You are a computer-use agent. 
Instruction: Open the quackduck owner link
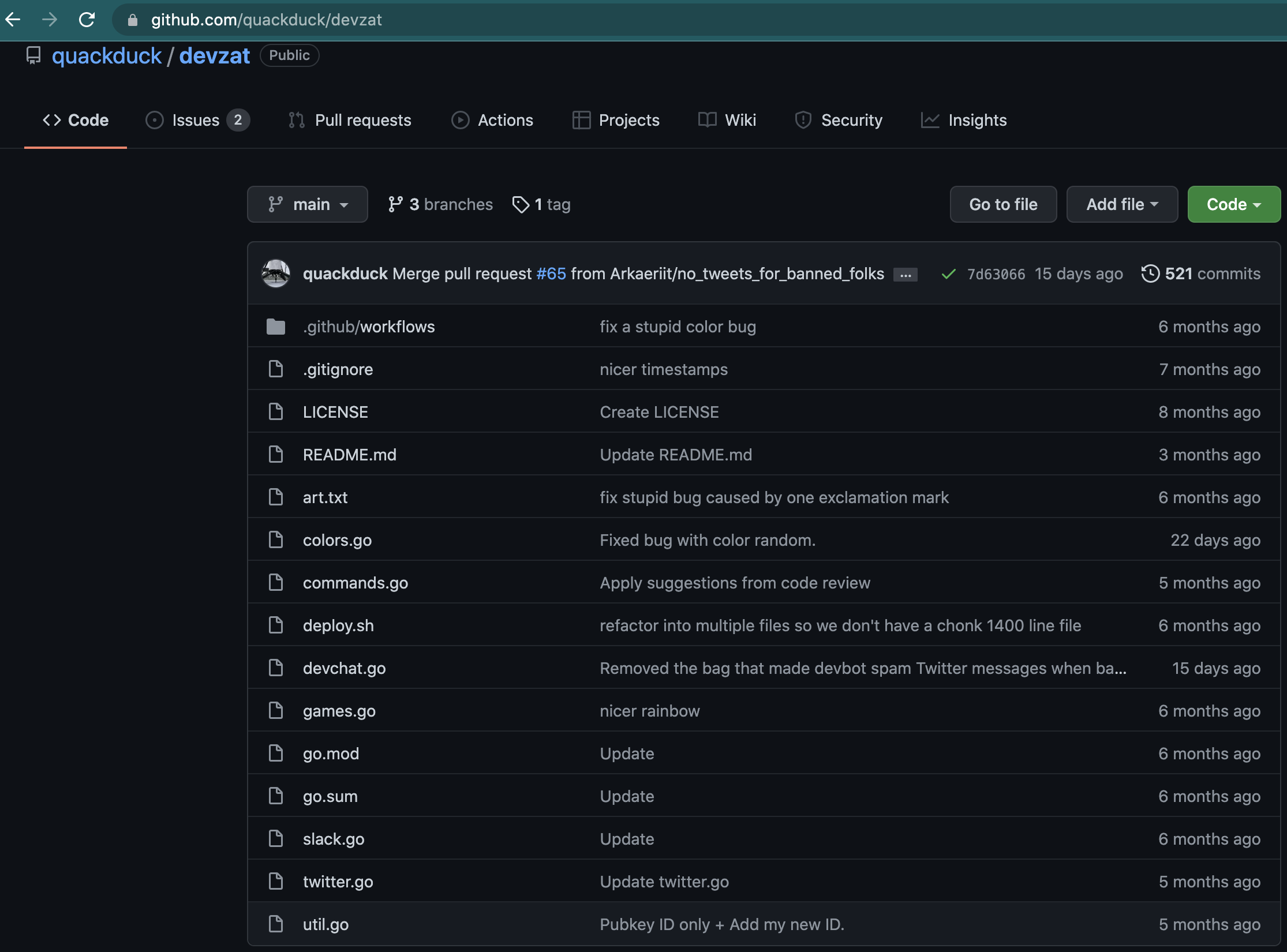107,56
